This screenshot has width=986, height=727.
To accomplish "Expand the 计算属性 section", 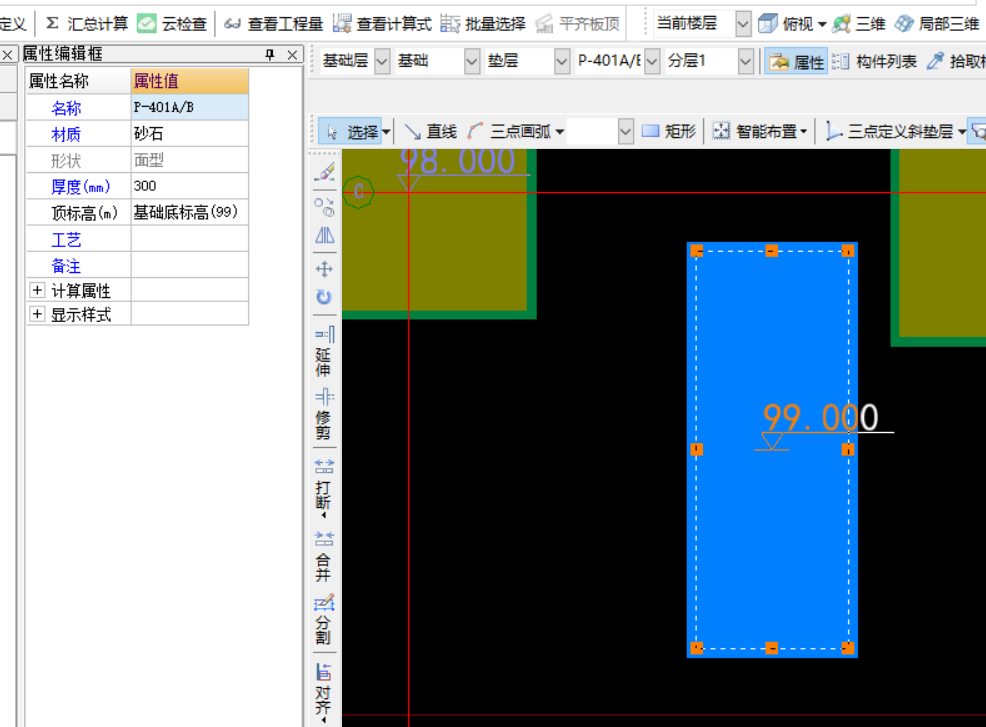I will coord(37,290).
